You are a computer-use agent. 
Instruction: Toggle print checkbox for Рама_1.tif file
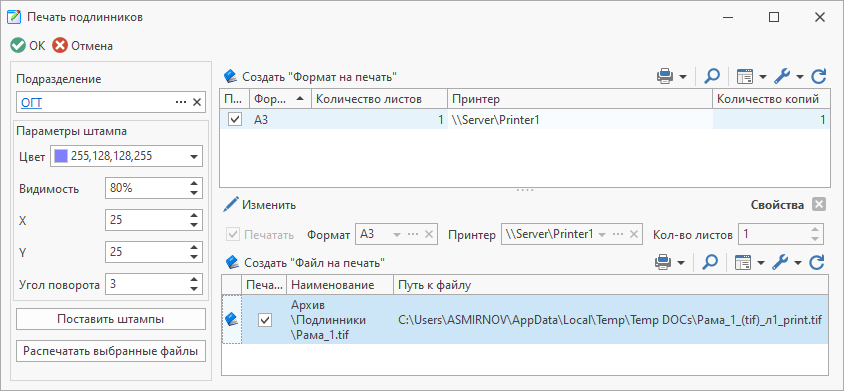pos(265,320)
